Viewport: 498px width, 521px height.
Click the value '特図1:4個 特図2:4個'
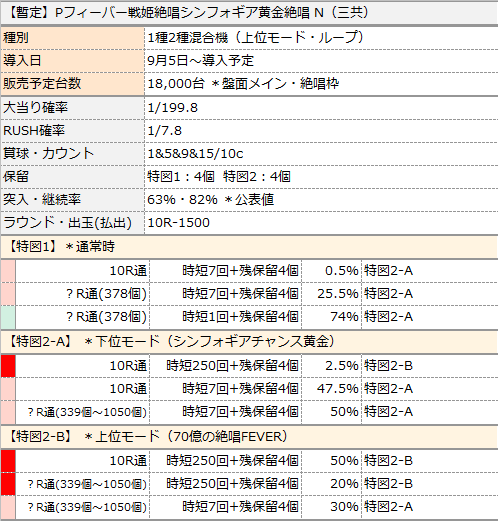point(219,177)
